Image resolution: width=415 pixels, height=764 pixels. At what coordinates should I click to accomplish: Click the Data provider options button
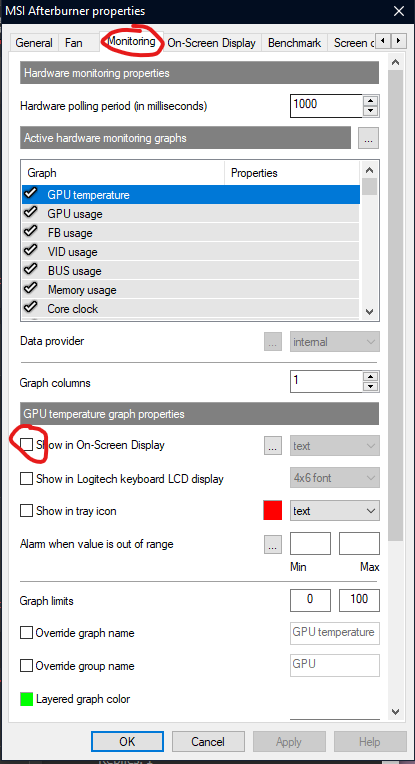click(273, 342)
